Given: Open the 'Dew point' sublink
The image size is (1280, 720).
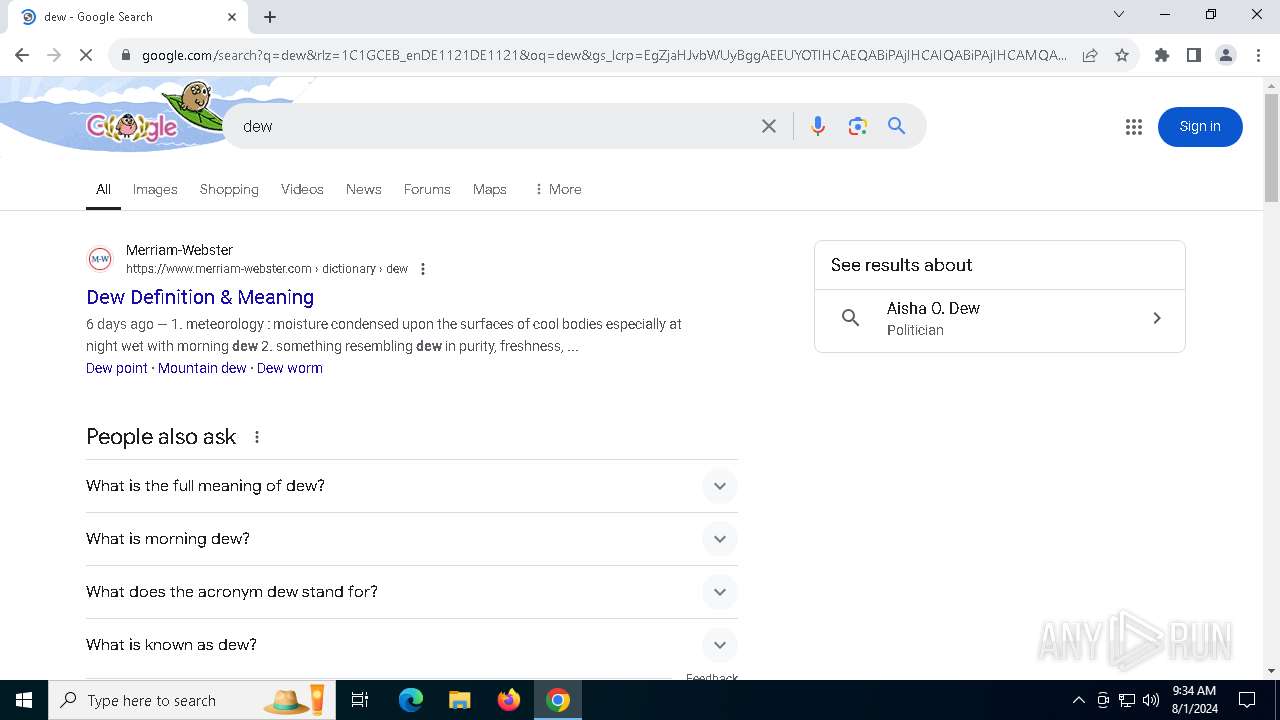Looking at the screenshot, I should pyautogui.click(x=117, y=368).
